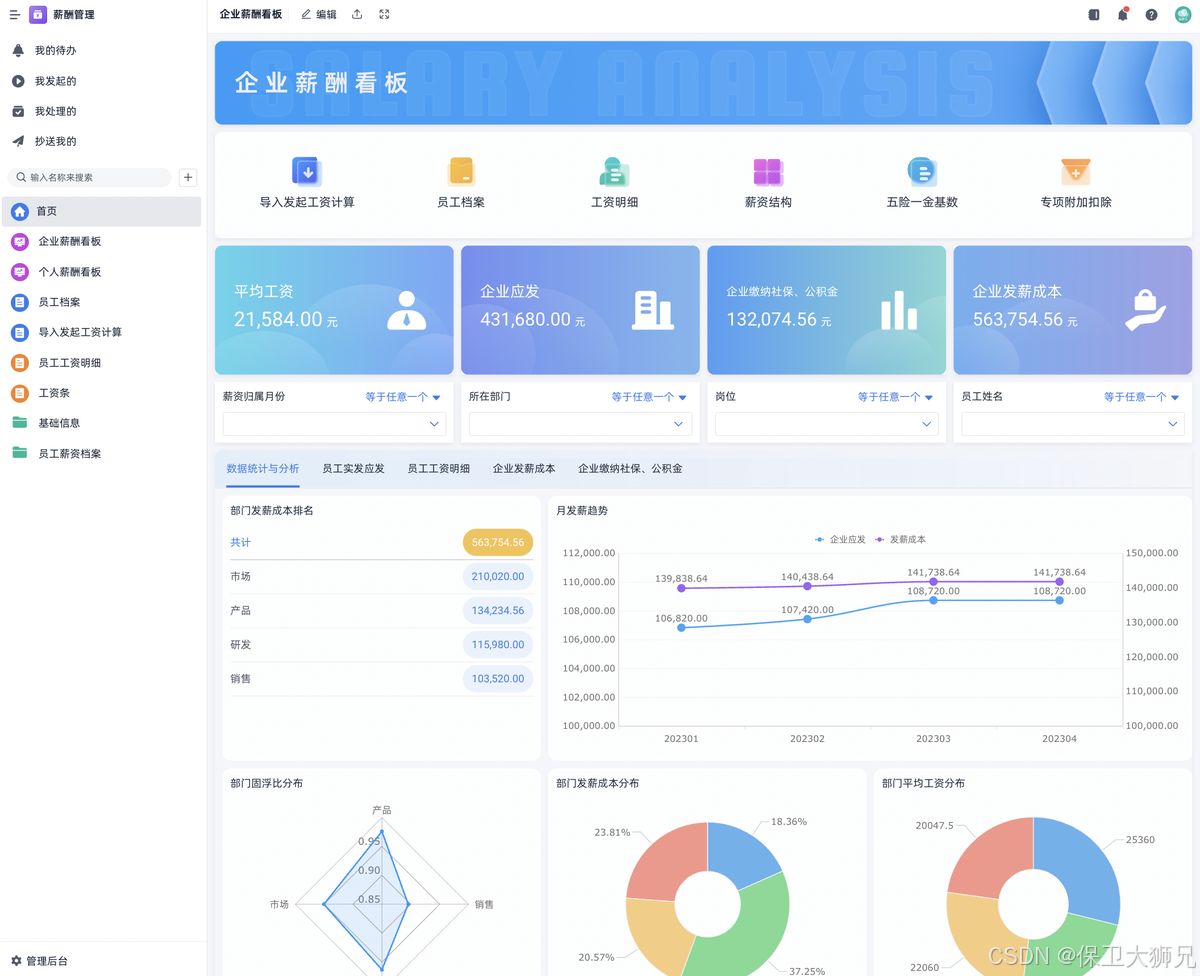The height and width of the screenshot is (976, 1200).
Task: Switch to 数据统计与分析 tab
Action: click(263, 468)
